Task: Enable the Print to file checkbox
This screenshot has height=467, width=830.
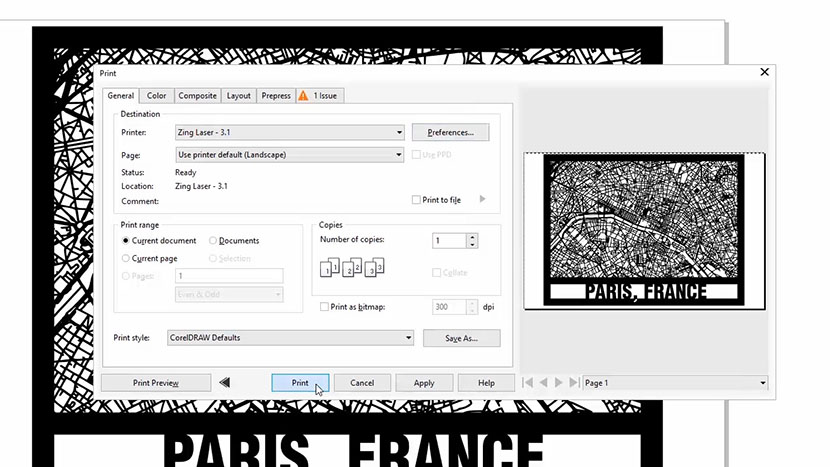Action: 417,200
